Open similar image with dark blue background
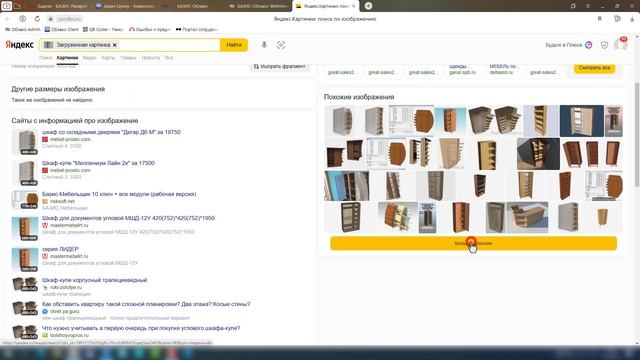The height and width of the screenshot is (360, 640). [582, 121]
